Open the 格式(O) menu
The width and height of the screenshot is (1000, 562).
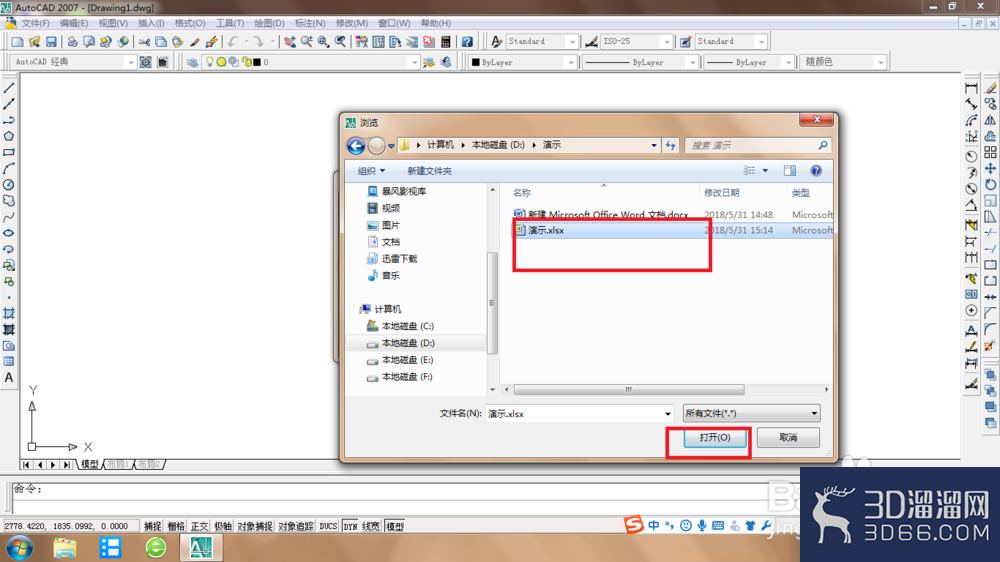pyautogui.click(x=190, y=23)
